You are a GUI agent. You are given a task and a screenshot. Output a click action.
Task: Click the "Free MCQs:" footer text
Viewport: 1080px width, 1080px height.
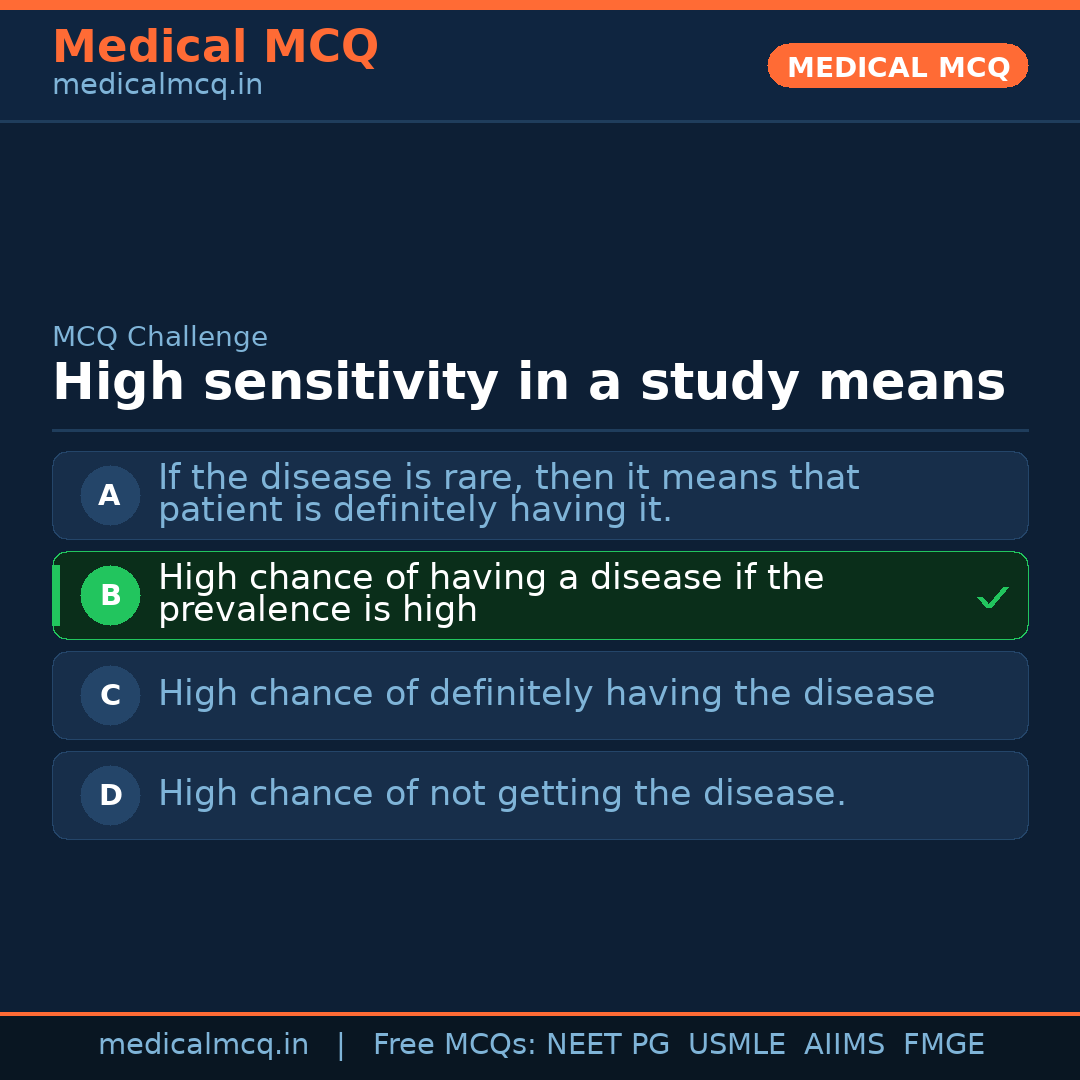point(455,1045)
